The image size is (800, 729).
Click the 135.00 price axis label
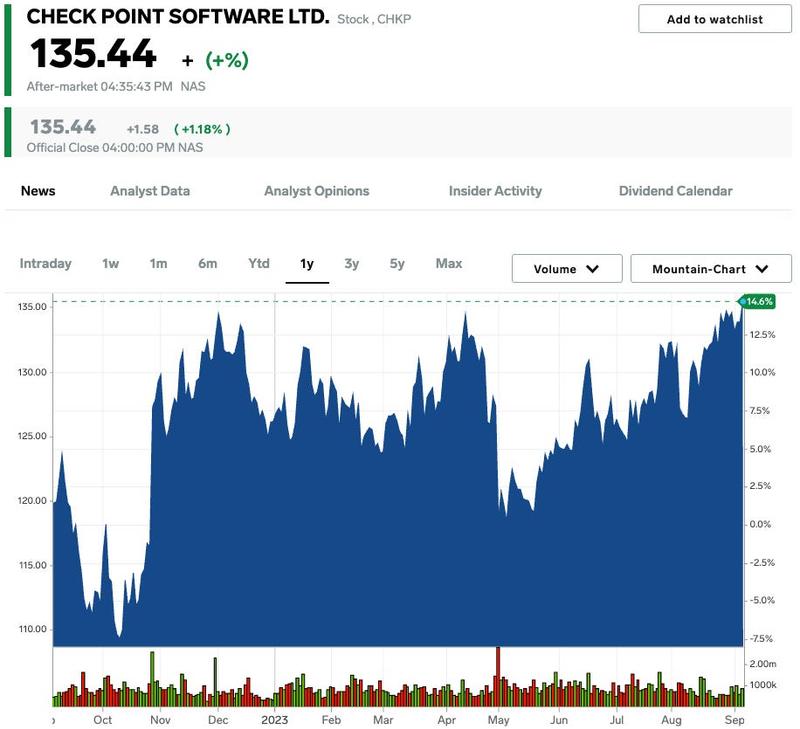click(32, 307)
